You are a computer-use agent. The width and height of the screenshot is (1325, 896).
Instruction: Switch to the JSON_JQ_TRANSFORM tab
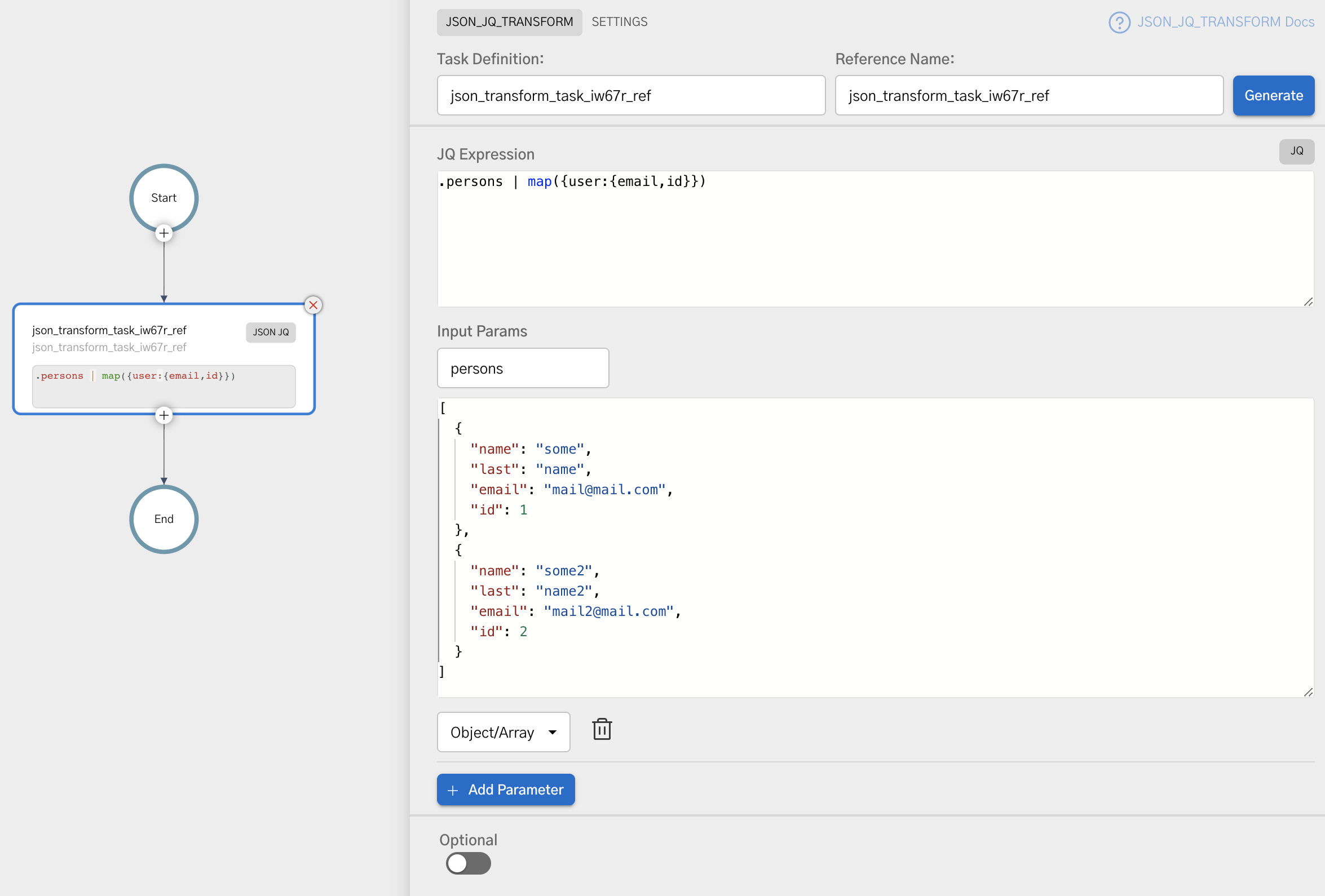509,21
